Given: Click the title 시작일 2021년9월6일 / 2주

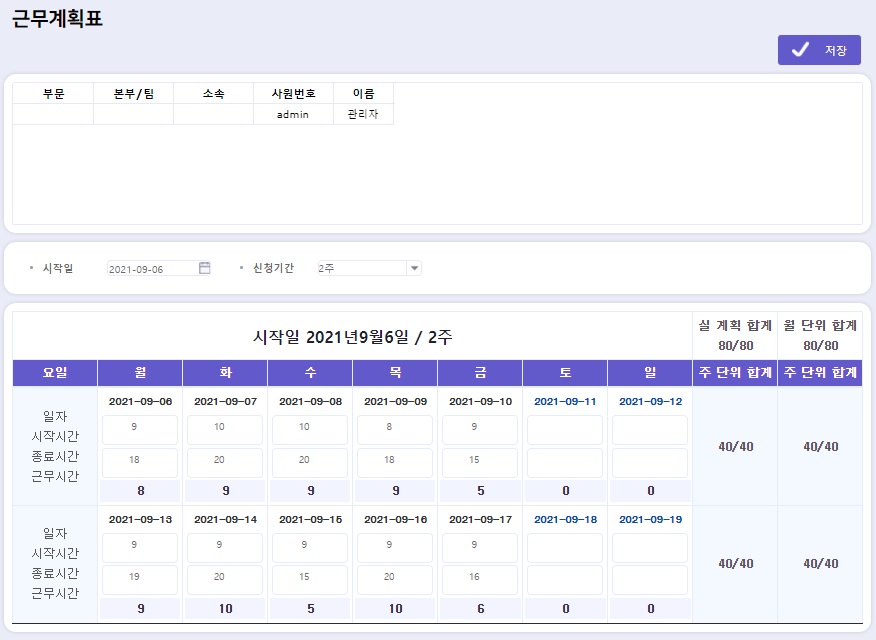Looking at the screenshot, I should click(353, 337).
